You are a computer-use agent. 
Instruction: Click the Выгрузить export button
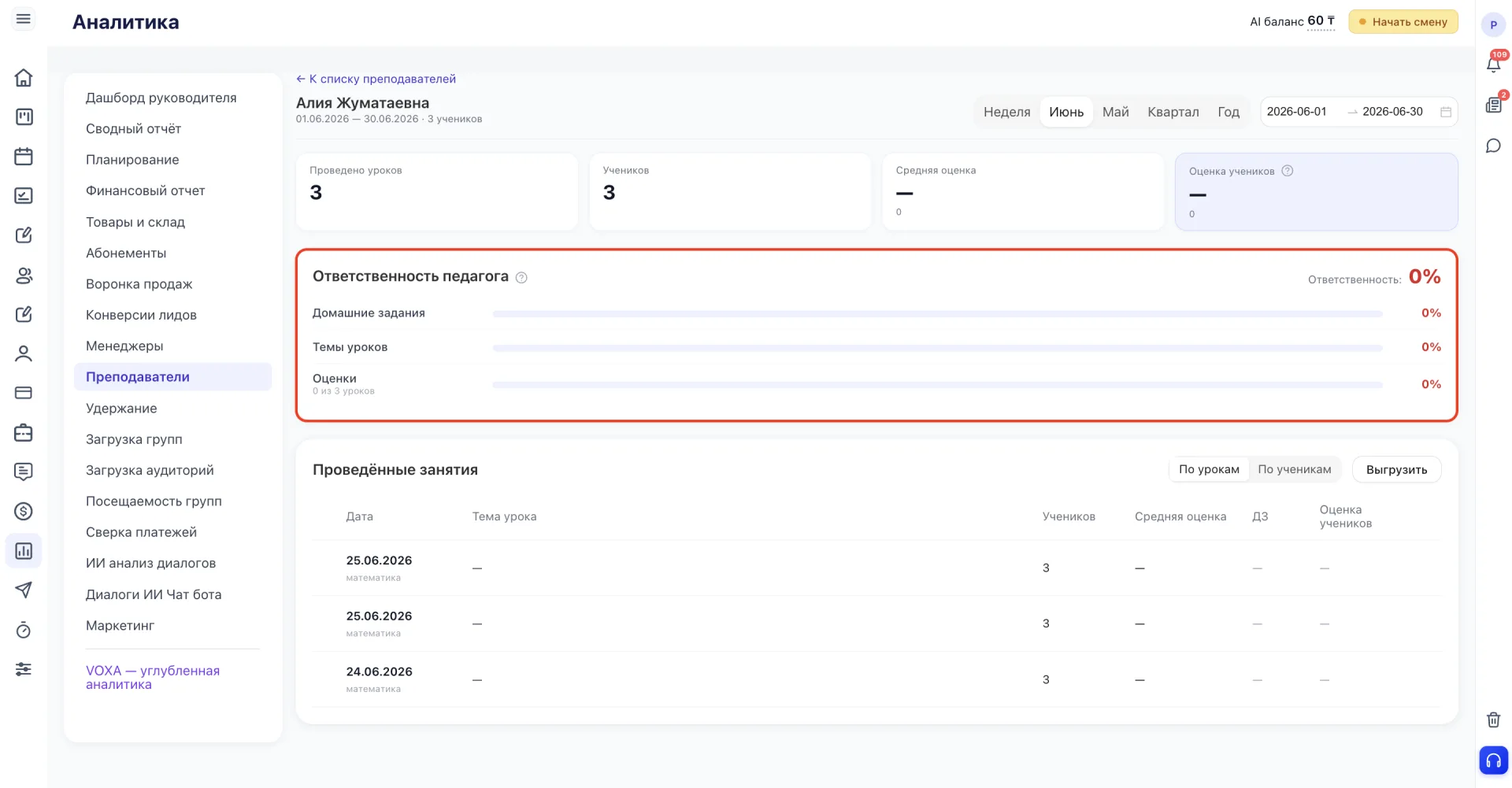[1396, 469]
